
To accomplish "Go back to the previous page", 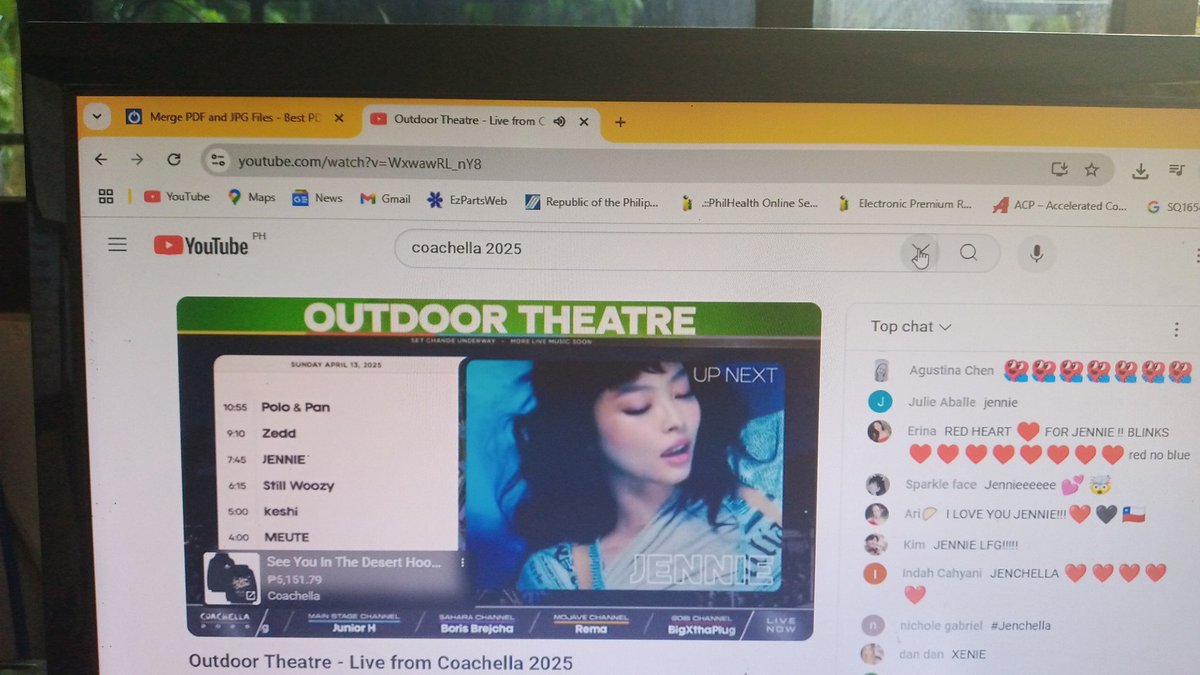I will click(x=100, y=159).
